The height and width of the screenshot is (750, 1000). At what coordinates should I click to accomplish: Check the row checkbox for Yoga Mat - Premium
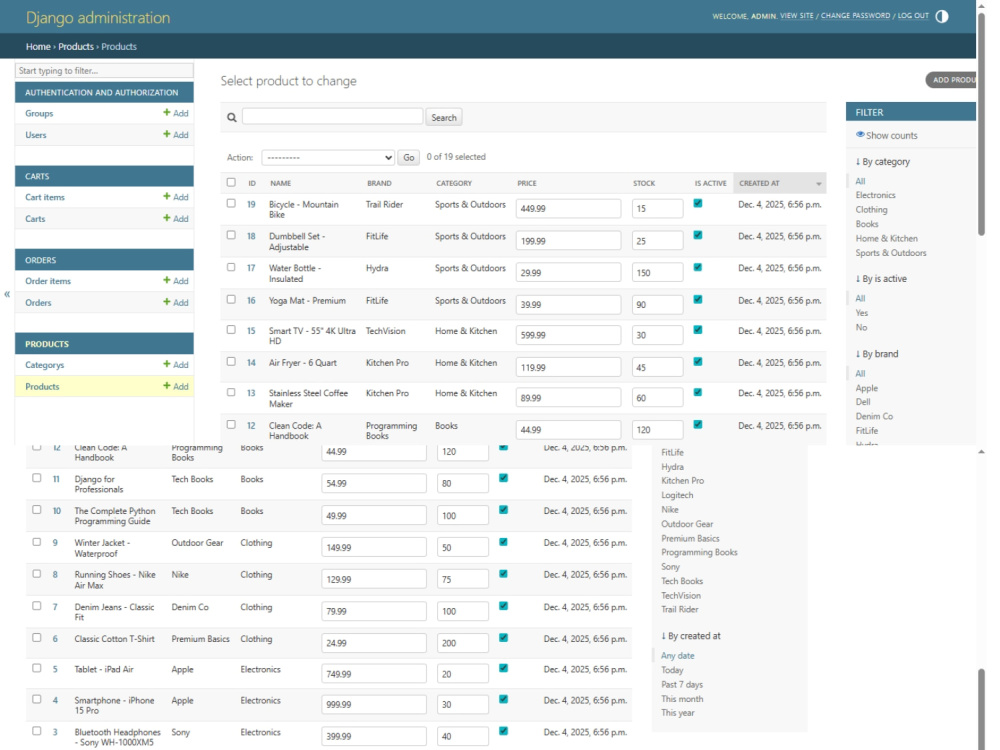click(231, 299)
